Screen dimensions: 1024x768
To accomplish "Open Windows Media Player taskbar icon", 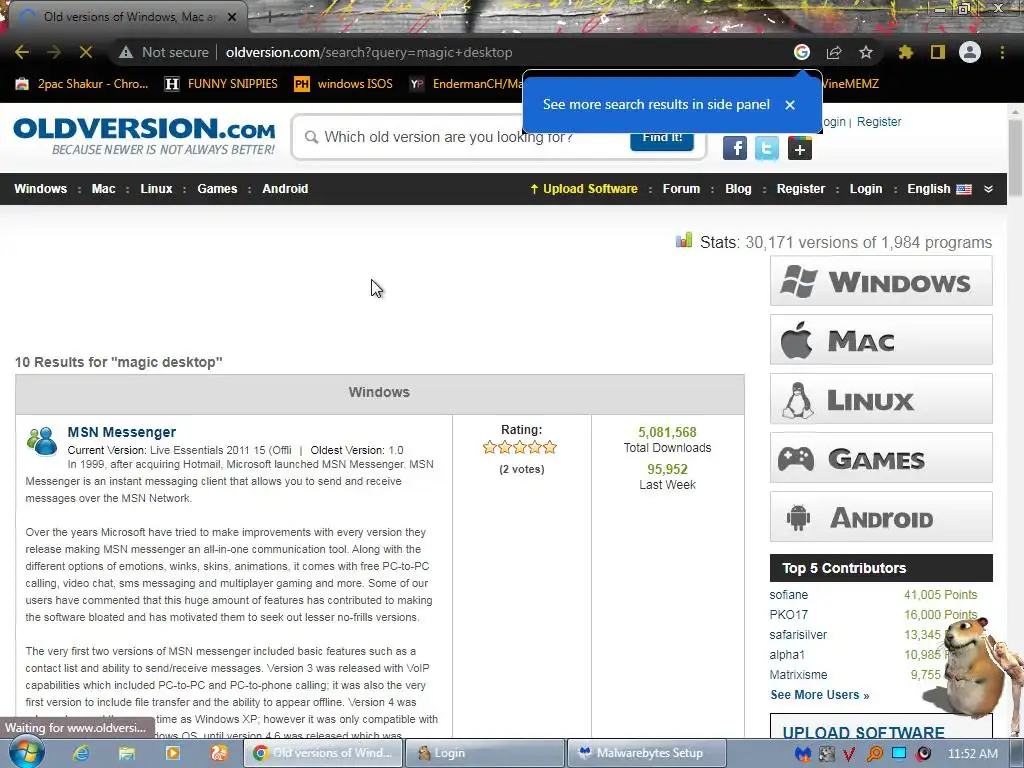I will 173,753.
